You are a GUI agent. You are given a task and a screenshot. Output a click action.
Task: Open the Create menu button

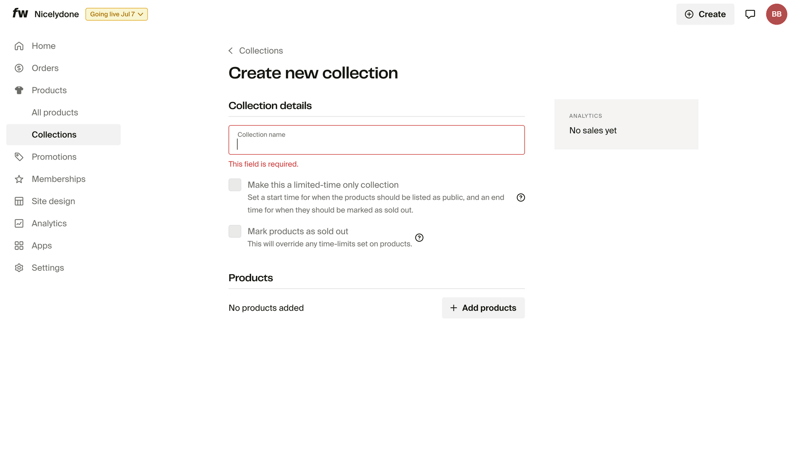[705, 14]
